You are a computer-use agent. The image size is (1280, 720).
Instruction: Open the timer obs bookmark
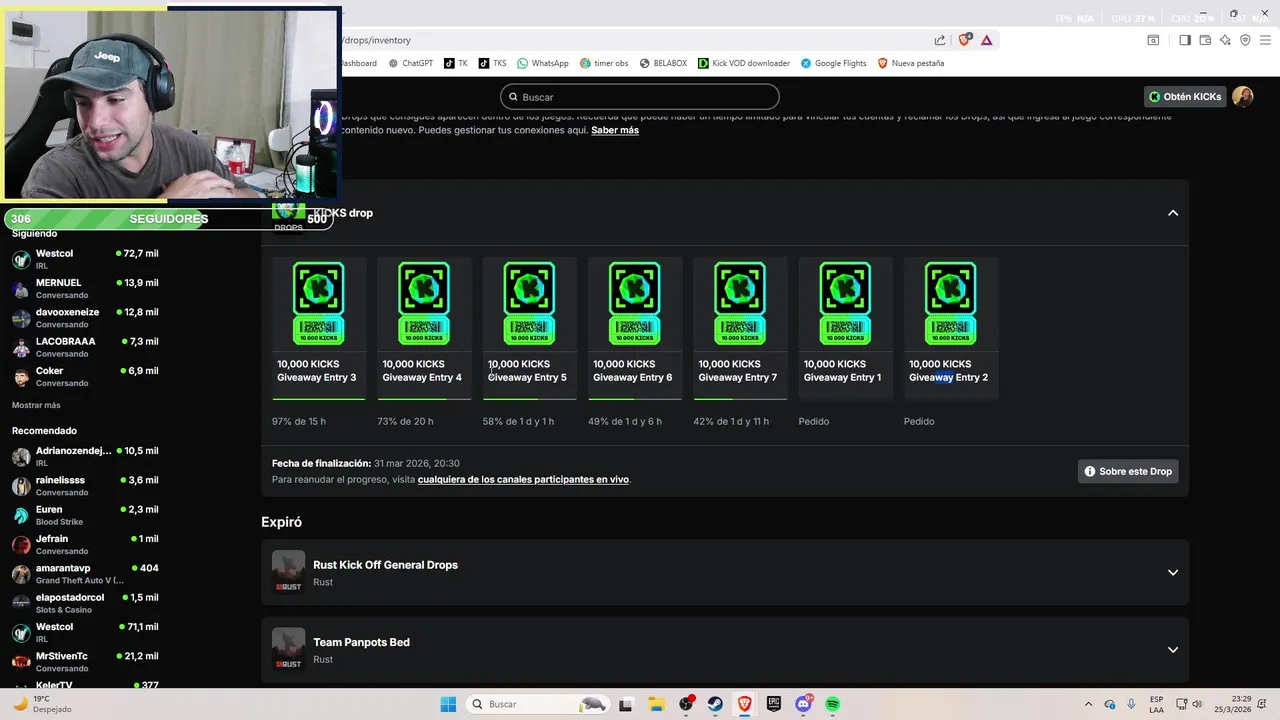pyautogui.click(x=604, y=63)
